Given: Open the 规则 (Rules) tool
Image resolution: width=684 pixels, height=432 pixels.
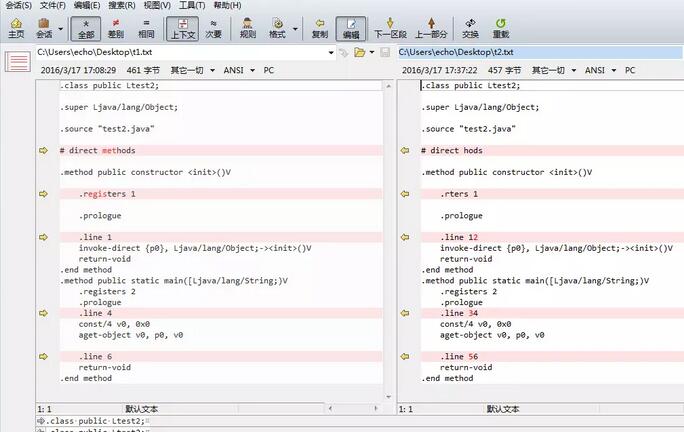Looking at the screenshot, I should click(248, 27).
